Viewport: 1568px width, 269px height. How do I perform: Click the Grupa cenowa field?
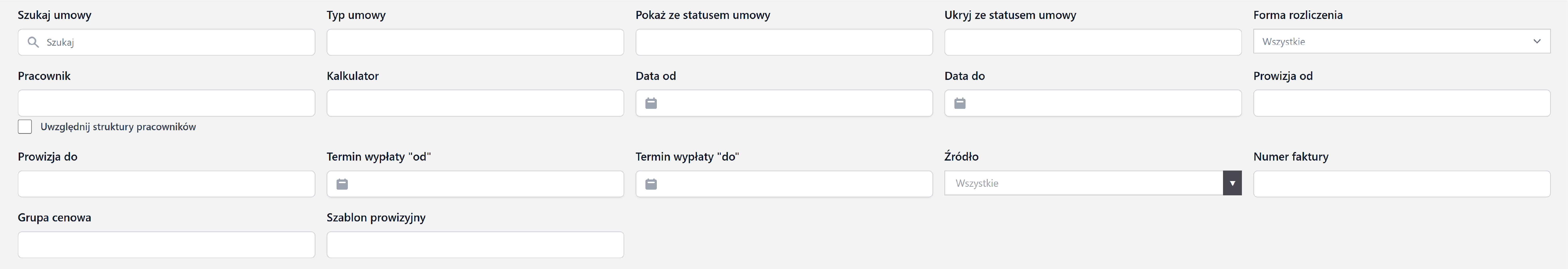pos(166,245)
